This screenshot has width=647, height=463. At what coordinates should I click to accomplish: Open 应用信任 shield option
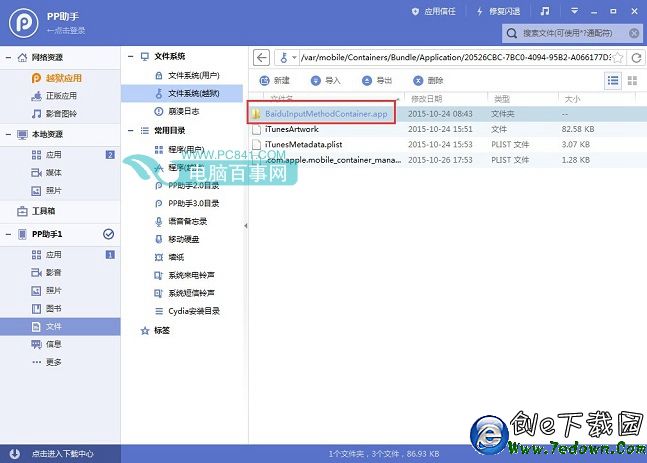(433, 12)
